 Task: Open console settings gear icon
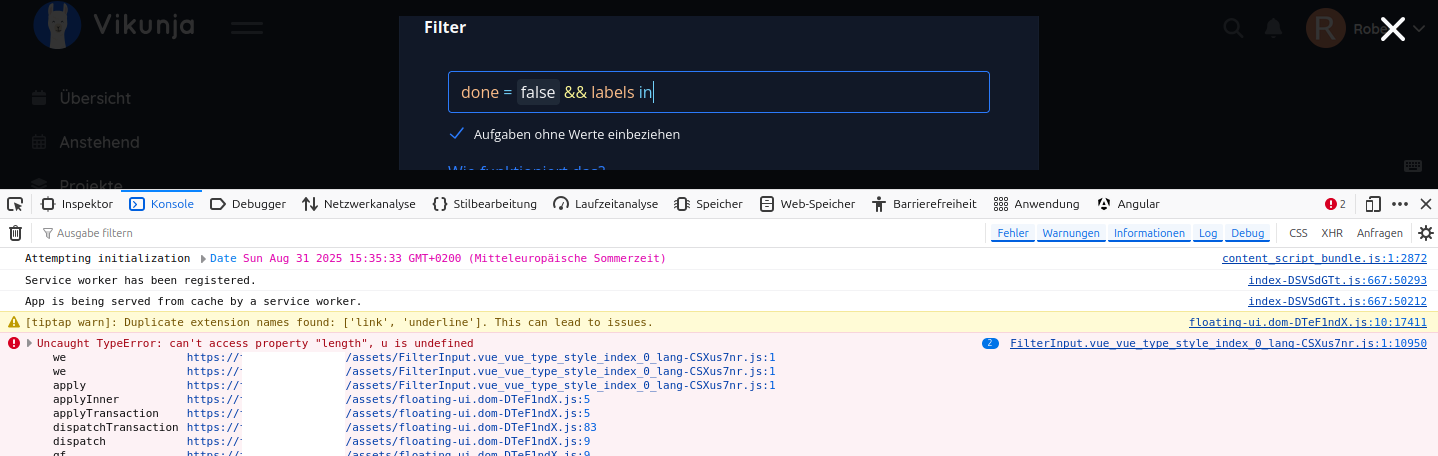[x=1425, y=233]
